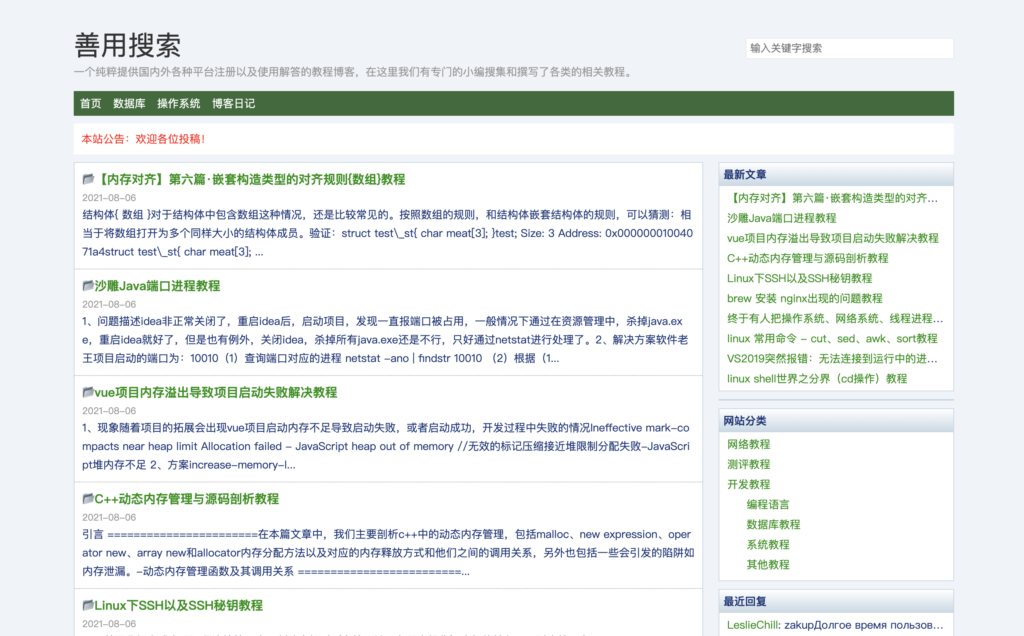Open the 数据库 navigation menu
The width and height of the screenshot is (1024, 636).
tap(130, 103)
